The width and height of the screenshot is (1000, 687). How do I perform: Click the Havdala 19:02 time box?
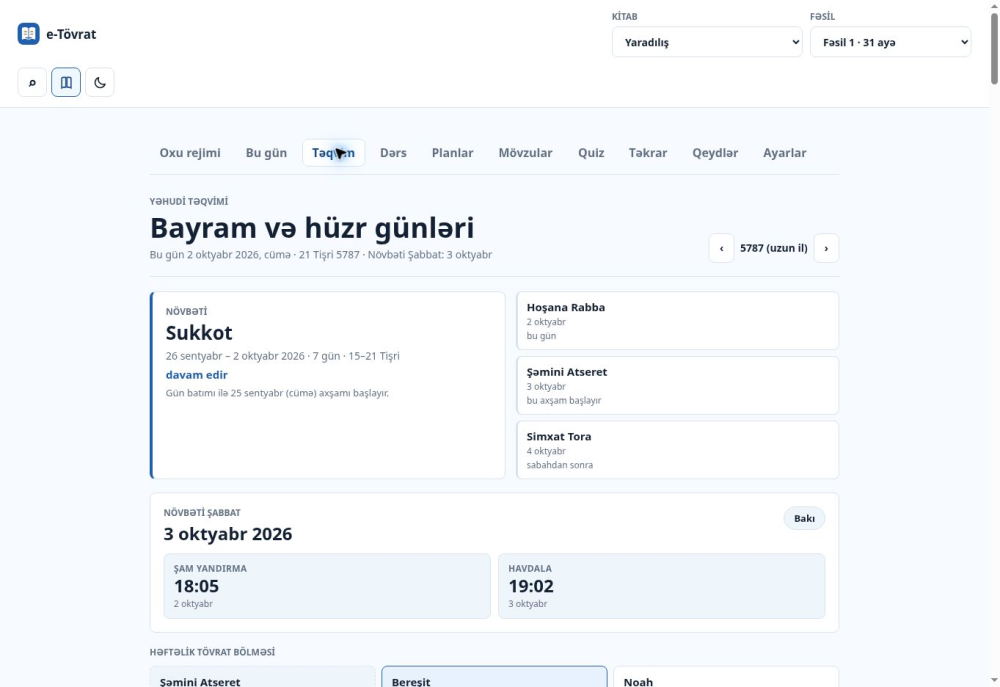point(661,586)
